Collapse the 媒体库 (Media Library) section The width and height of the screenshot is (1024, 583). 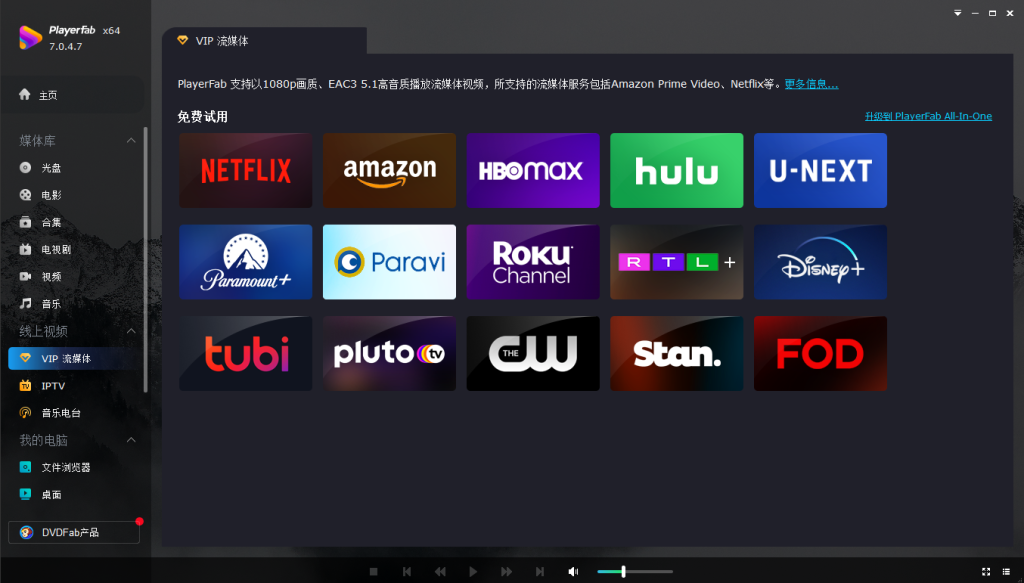tap(130, 141)
